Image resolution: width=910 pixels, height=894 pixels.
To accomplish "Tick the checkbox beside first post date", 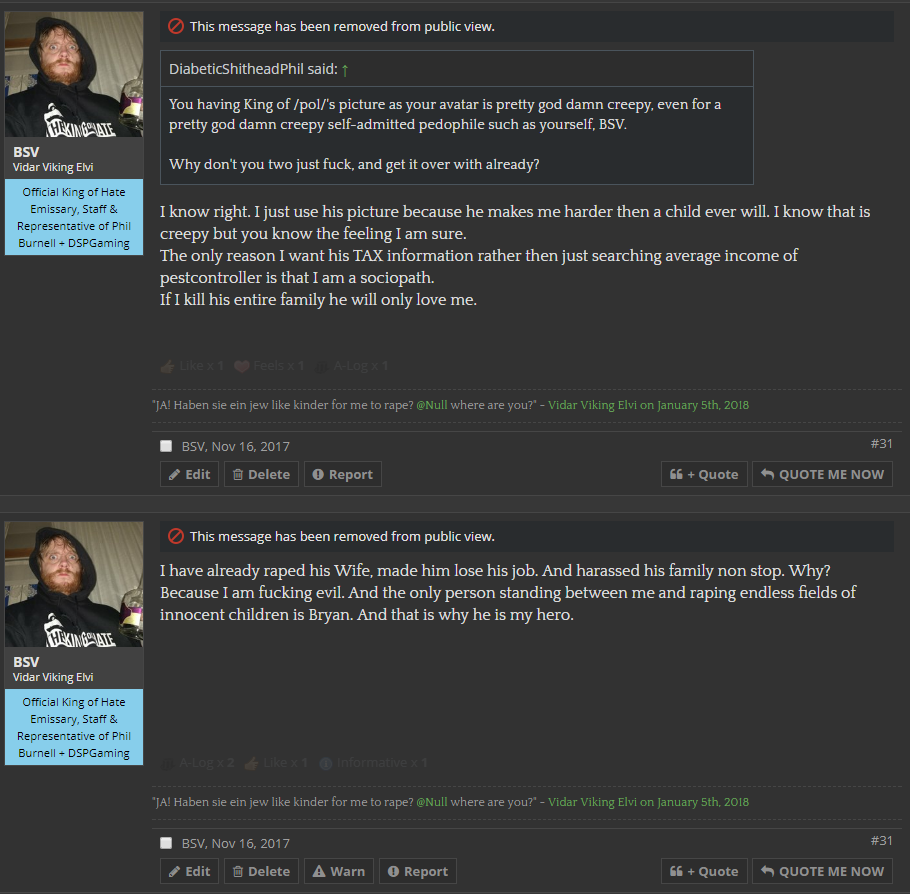I will coord(166,446).
